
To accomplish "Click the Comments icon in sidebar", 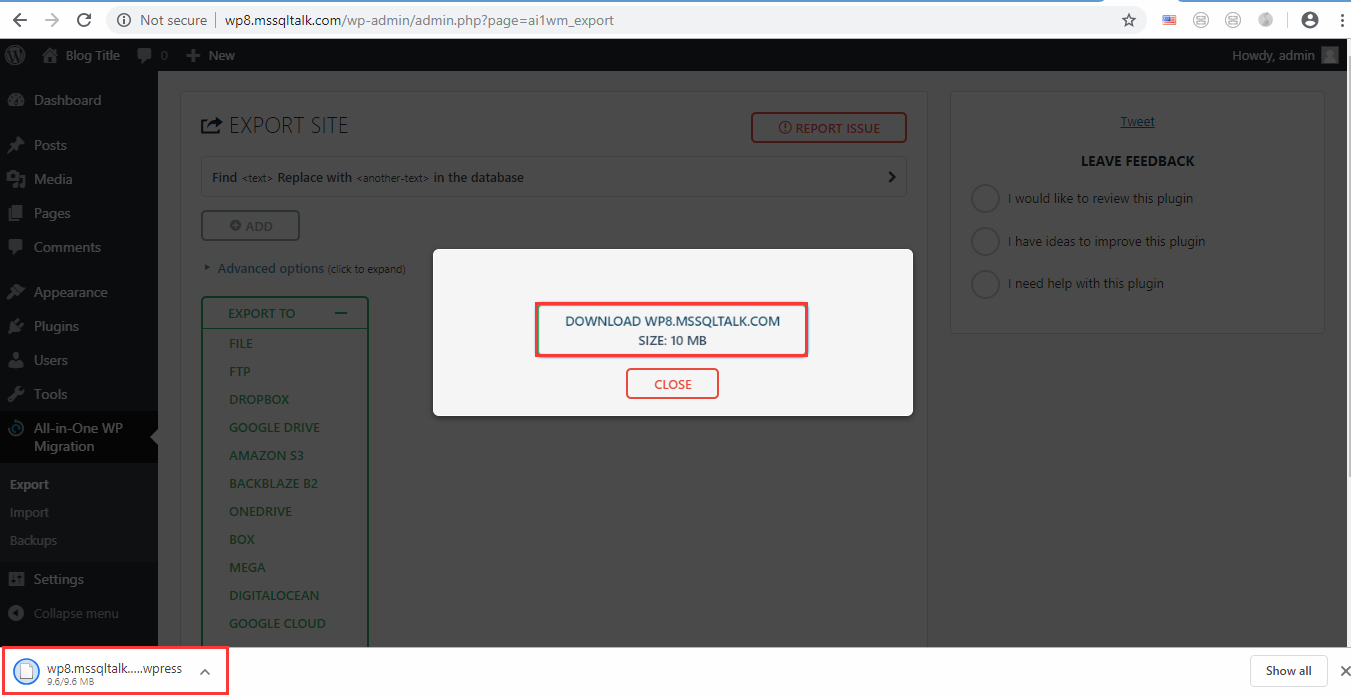I will click(15, 247).
